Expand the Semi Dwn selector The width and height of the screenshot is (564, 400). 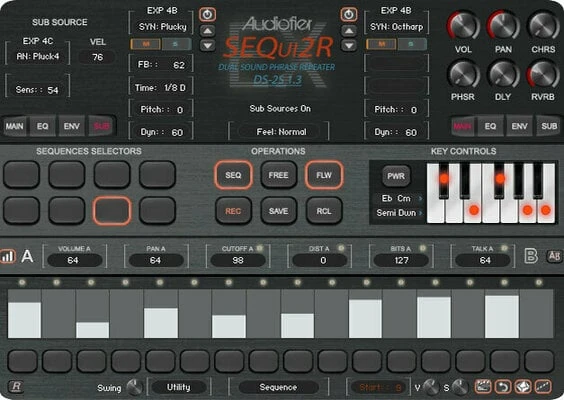pos(399,213)
